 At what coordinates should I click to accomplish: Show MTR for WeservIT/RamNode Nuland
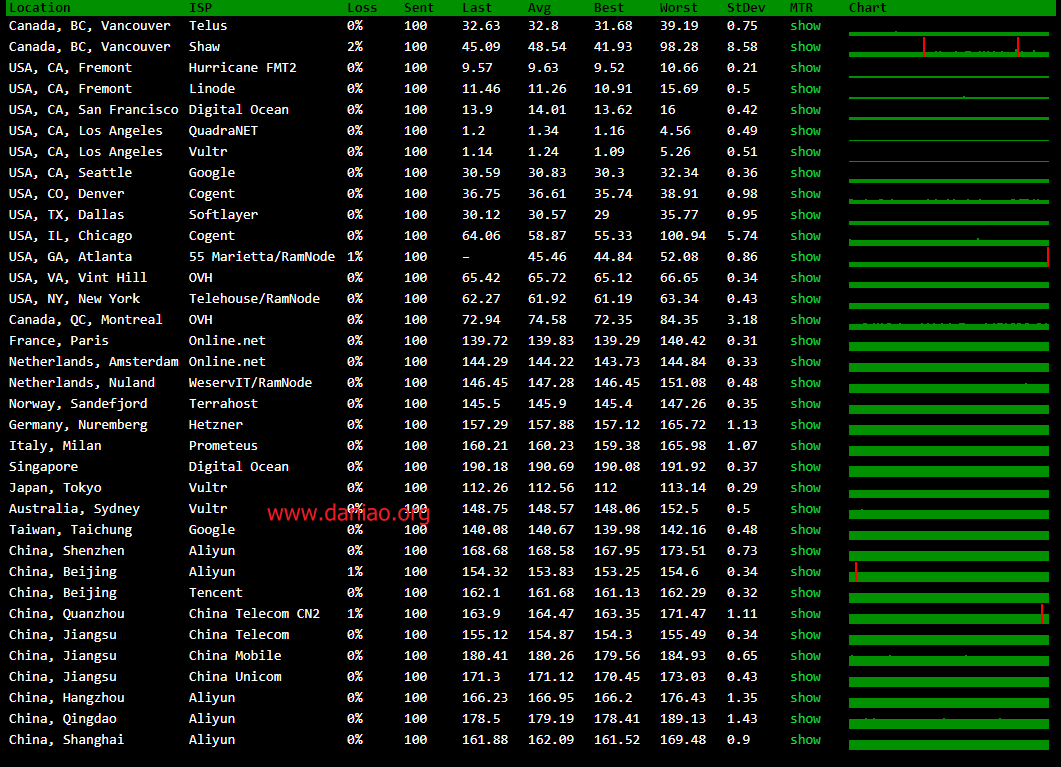805,382
